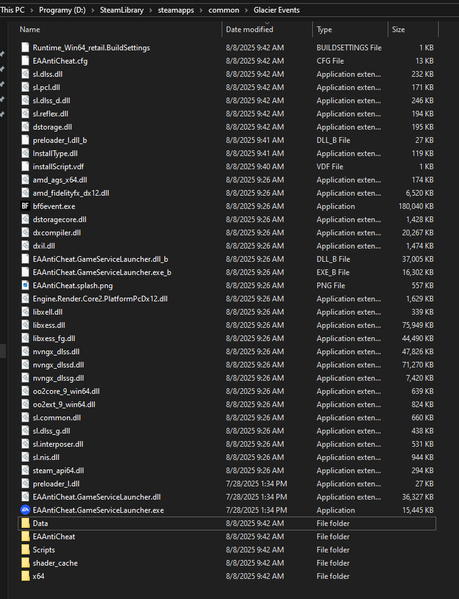Expand breadcrumb chevron after steamapps
Image resolution: width=459 pixels, height=599 pixels.
(x=201, y=10)
